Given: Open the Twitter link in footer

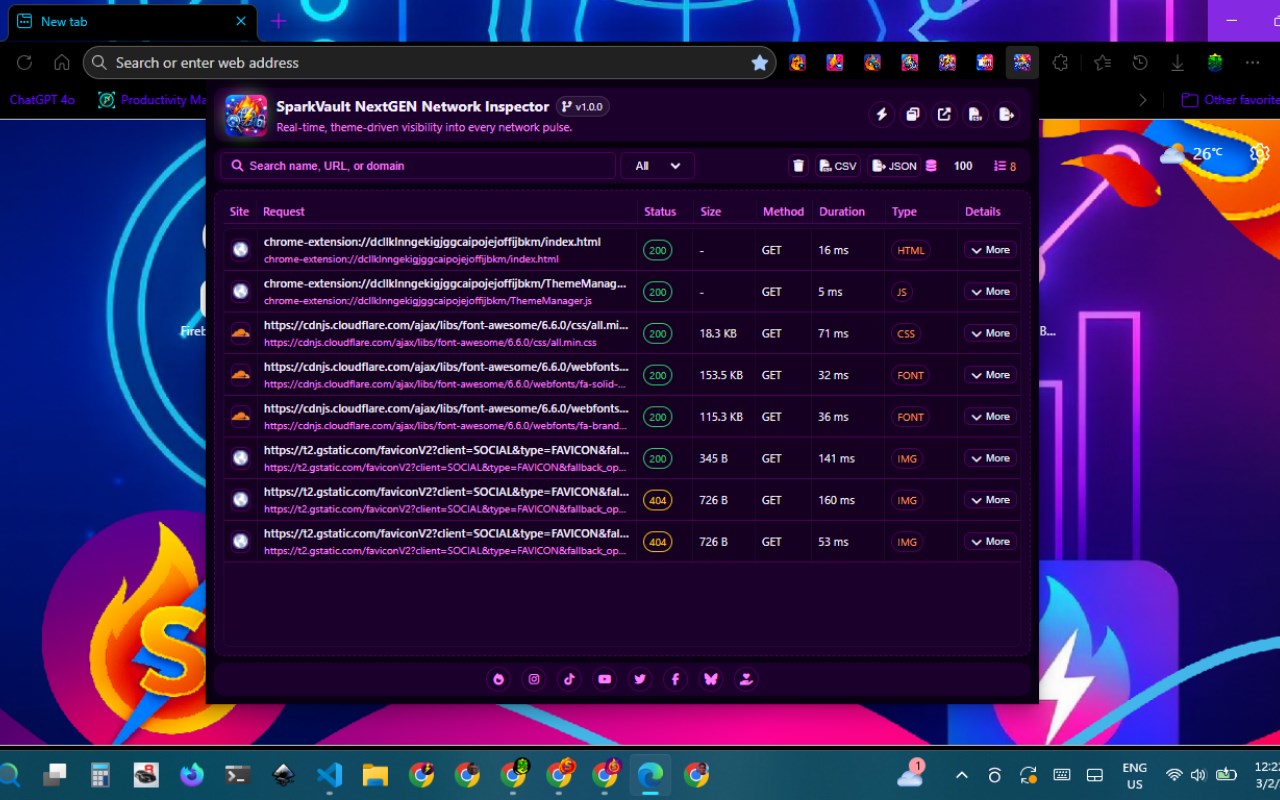Looking at the screenshot, I should coord(640,679).
